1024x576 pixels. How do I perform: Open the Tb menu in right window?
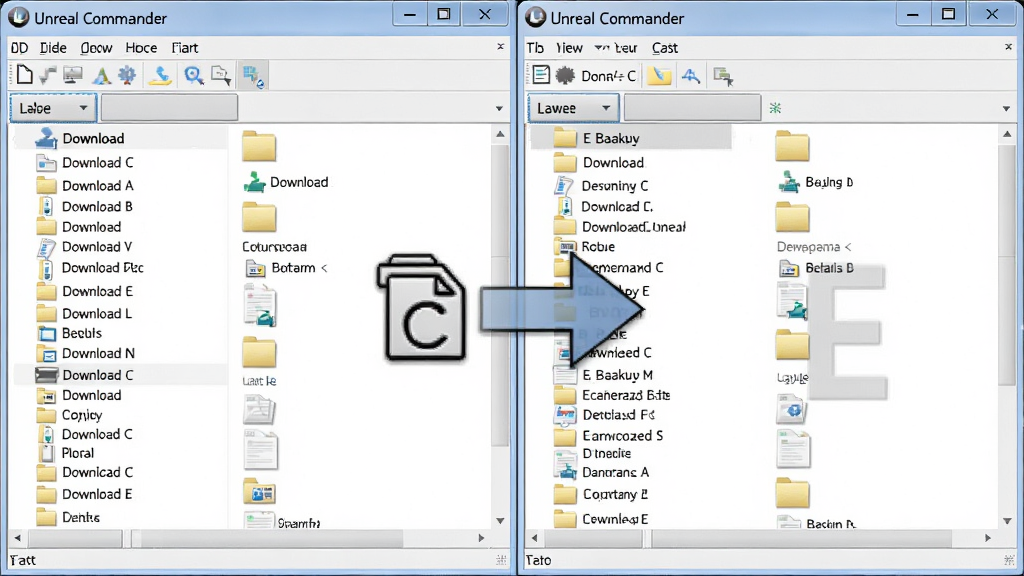click(535, 48)
